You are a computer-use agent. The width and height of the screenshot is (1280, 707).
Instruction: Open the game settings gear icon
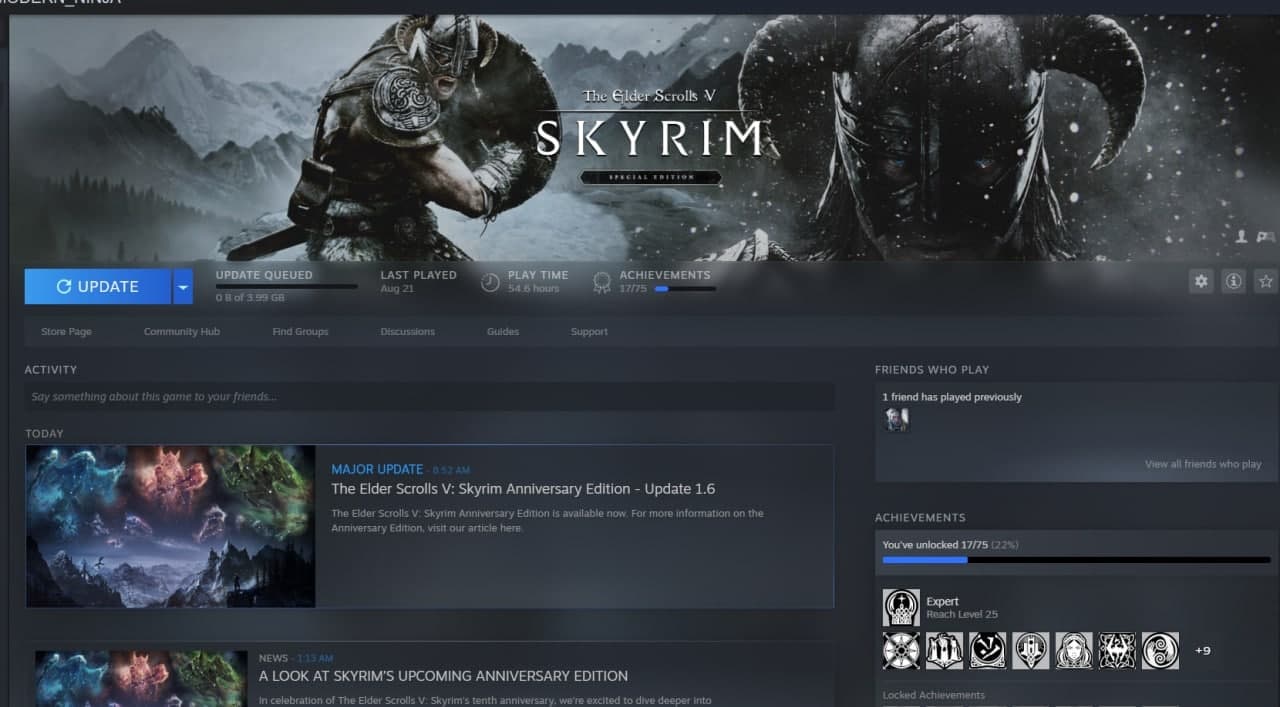coord(1201,282)
